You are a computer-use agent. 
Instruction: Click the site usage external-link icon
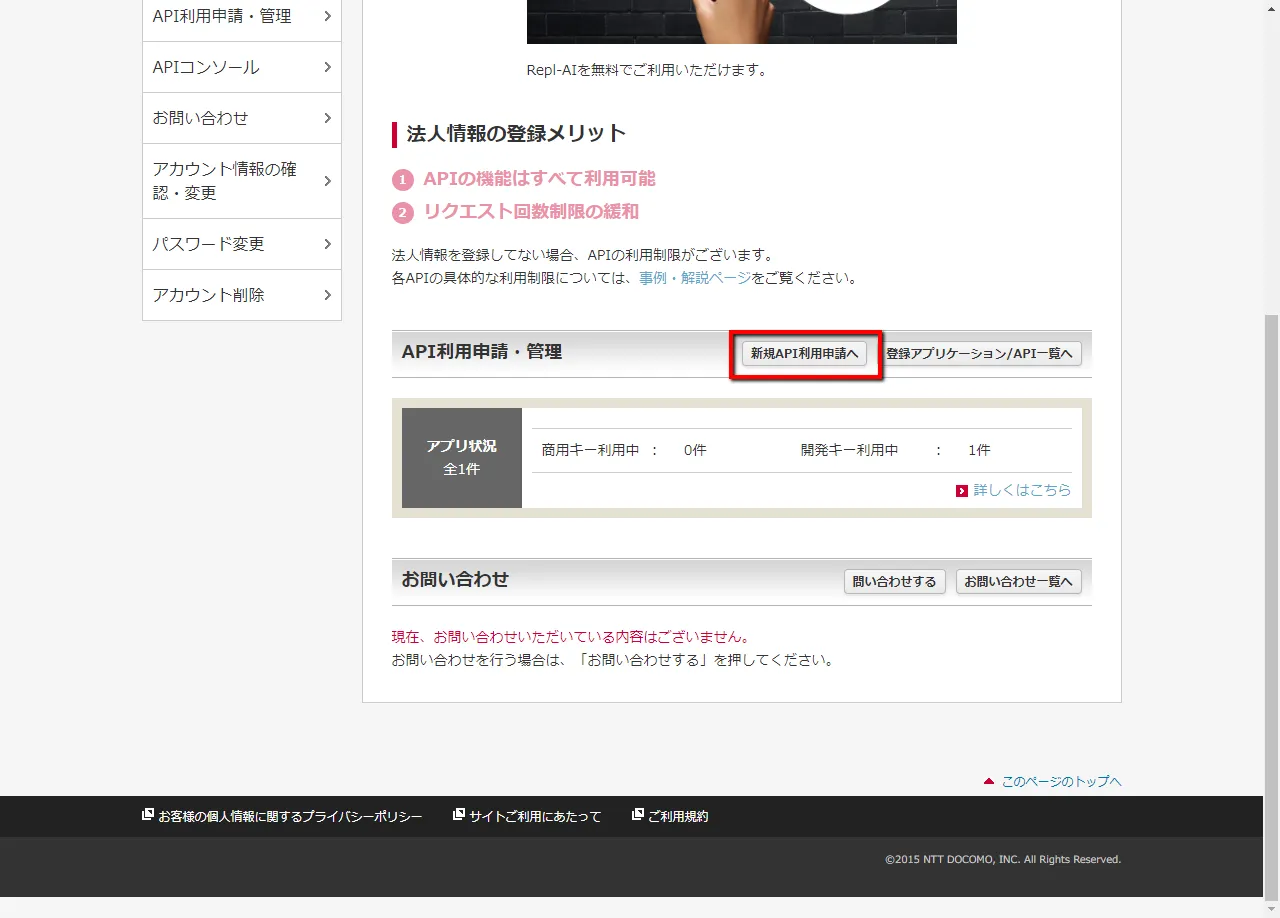point(459,815)
